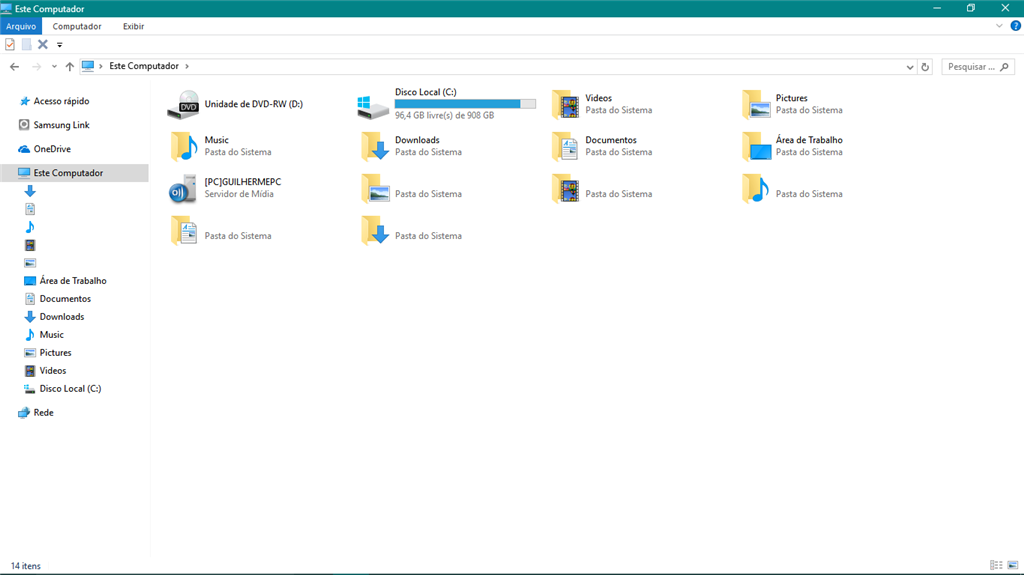
Task: Click the Properties checkmark icon in quick access toolbar
Action: click(x=10, y=44)
